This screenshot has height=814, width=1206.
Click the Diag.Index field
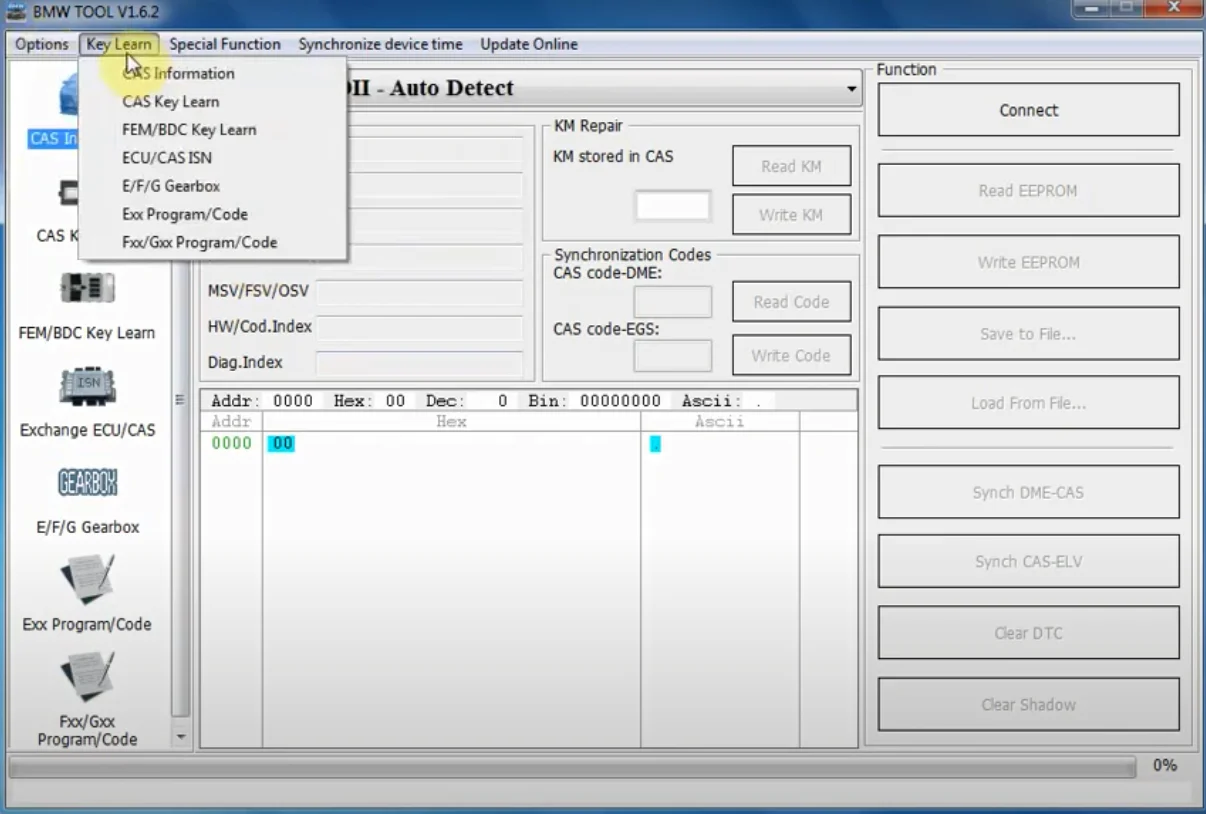419,363
